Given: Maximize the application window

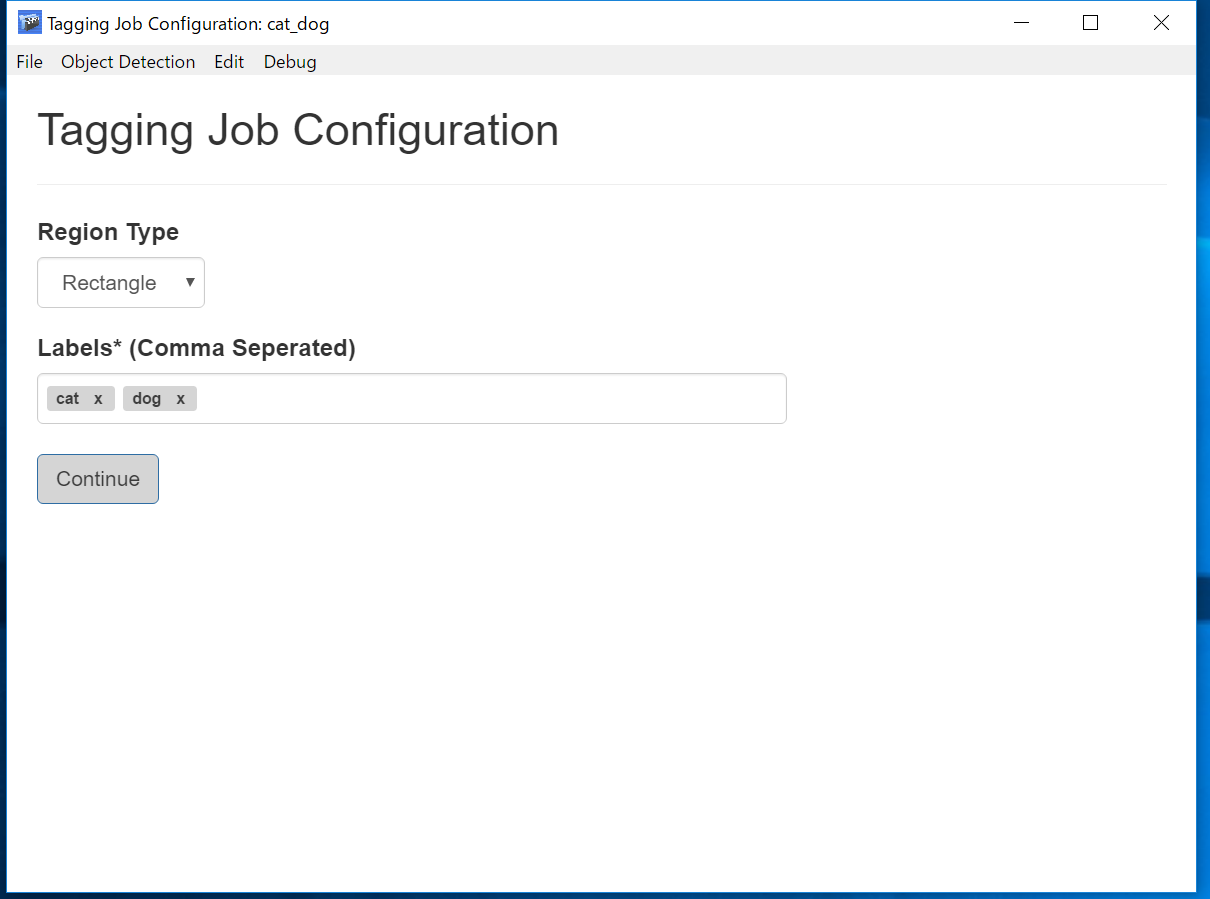Looking at the screenshot, I should pyautogui.click(x=1090, y=23).
